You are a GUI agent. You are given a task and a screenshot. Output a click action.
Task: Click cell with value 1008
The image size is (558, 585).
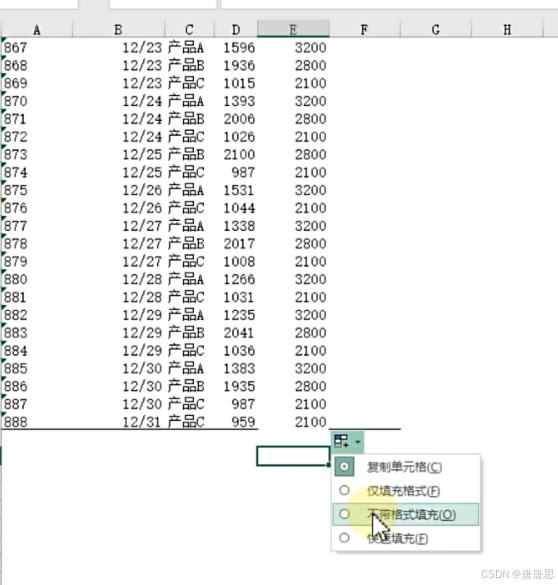236,262
